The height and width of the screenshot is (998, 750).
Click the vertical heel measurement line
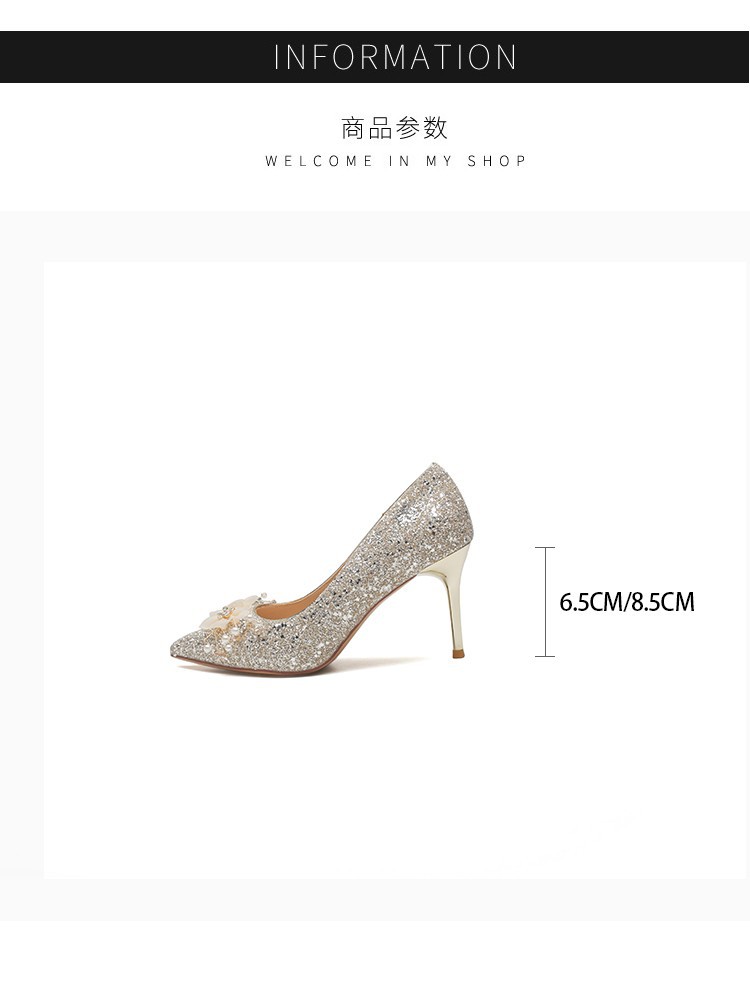(545, 601)
